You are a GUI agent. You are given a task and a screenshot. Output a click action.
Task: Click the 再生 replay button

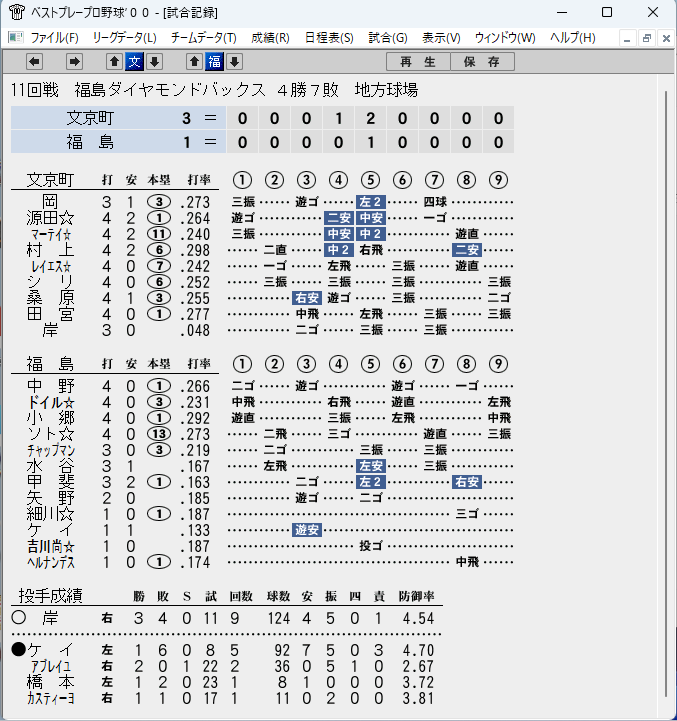coord(418,62)
